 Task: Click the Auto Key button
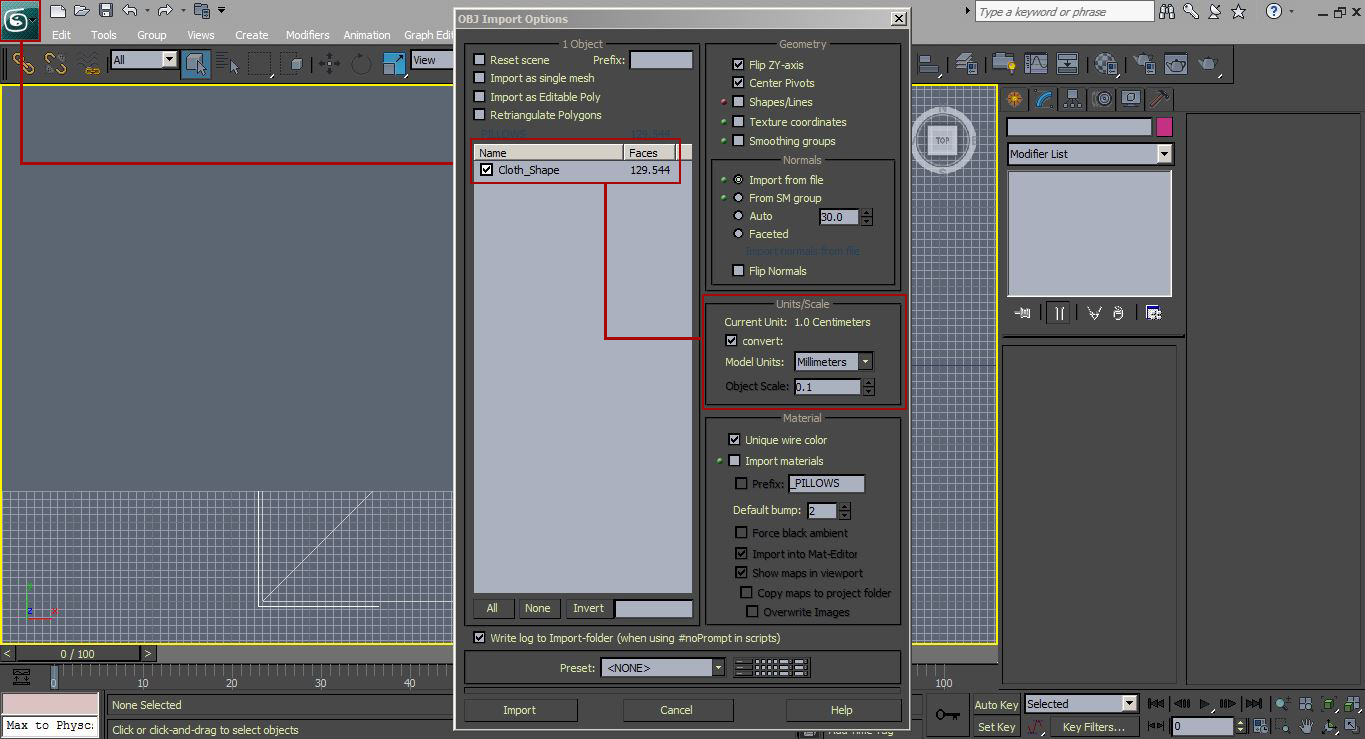click(996, 705)
